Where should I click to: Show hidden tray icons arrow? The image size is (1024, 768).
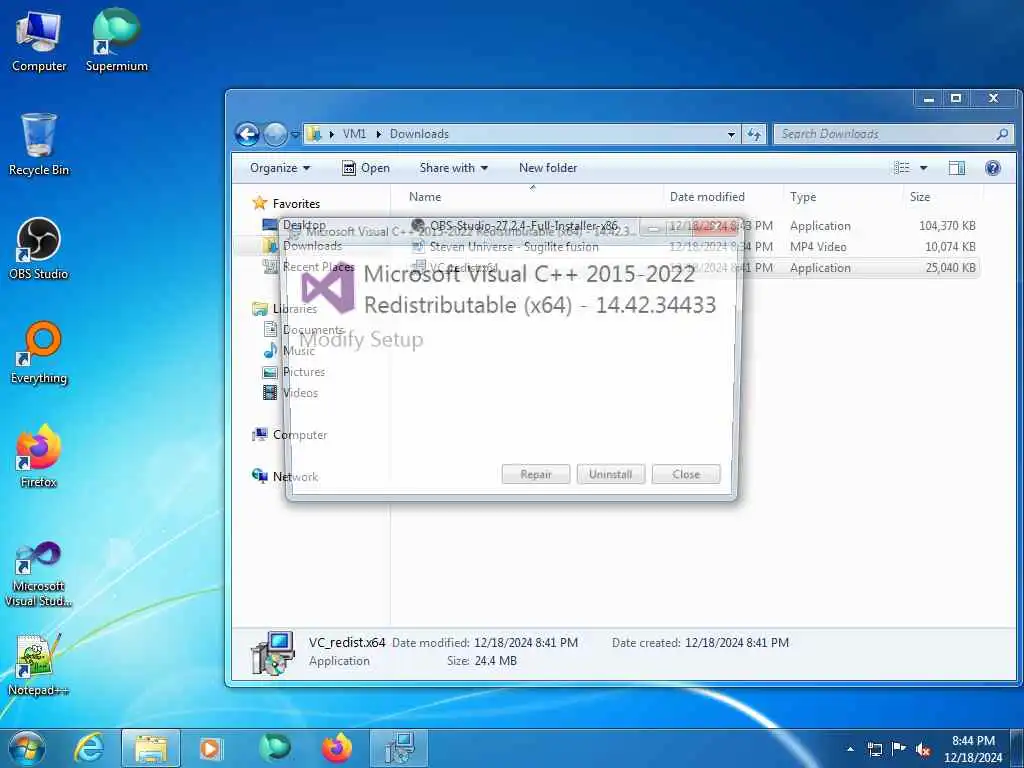[850, 749]
